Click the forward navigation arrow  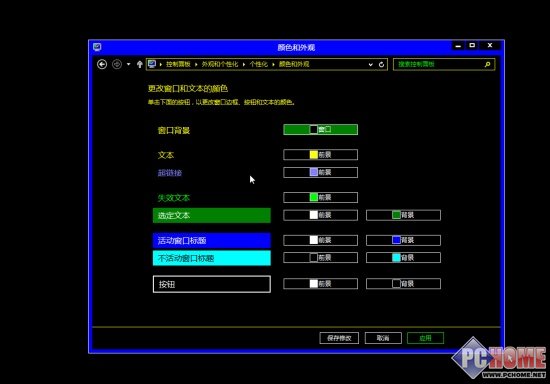click(117, 64)
